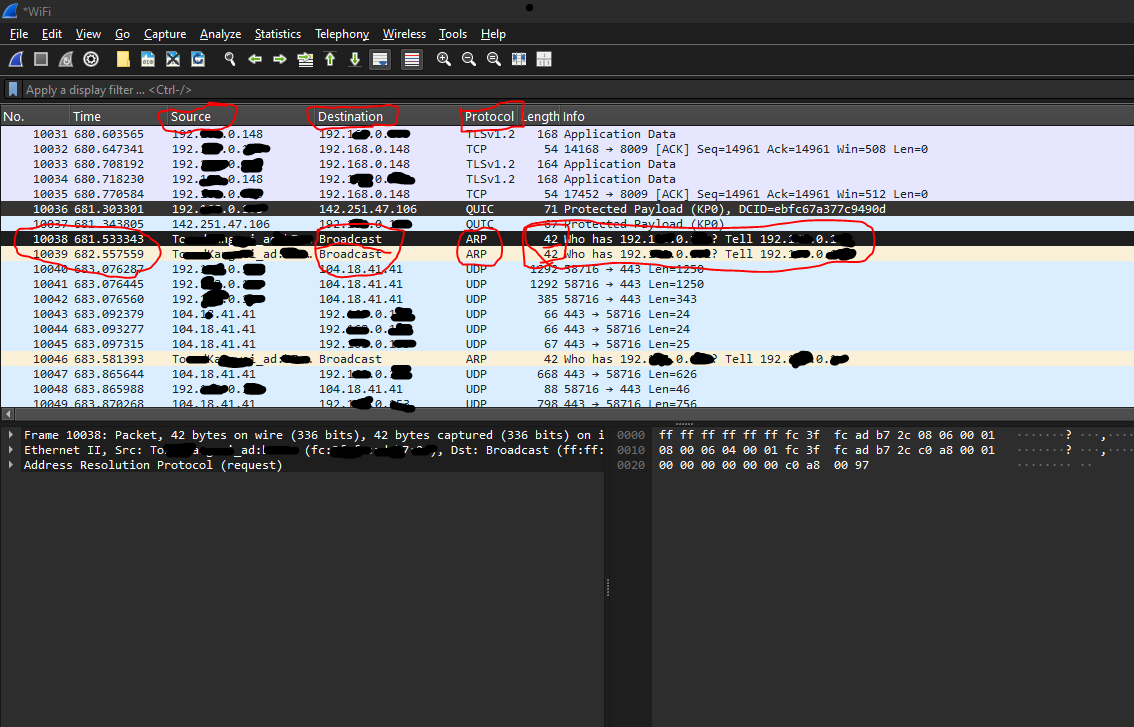This screenshot has width=1134, height=727.
Task: Open the Telephony menu
Action: coord(341,33)
